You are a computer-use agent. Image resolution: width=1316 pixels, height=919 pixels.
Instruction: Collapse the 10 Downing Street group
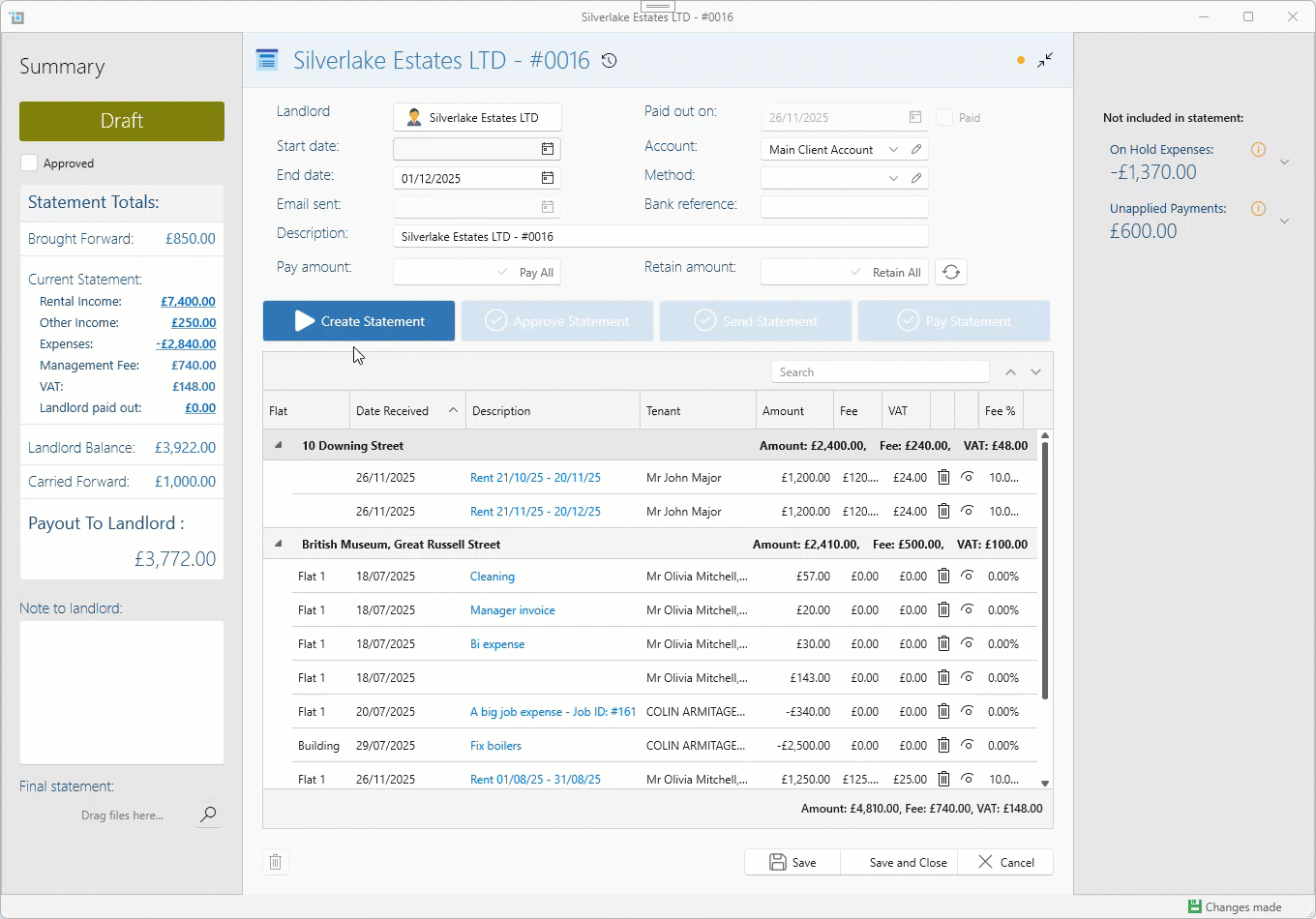[x=279, y=445]
